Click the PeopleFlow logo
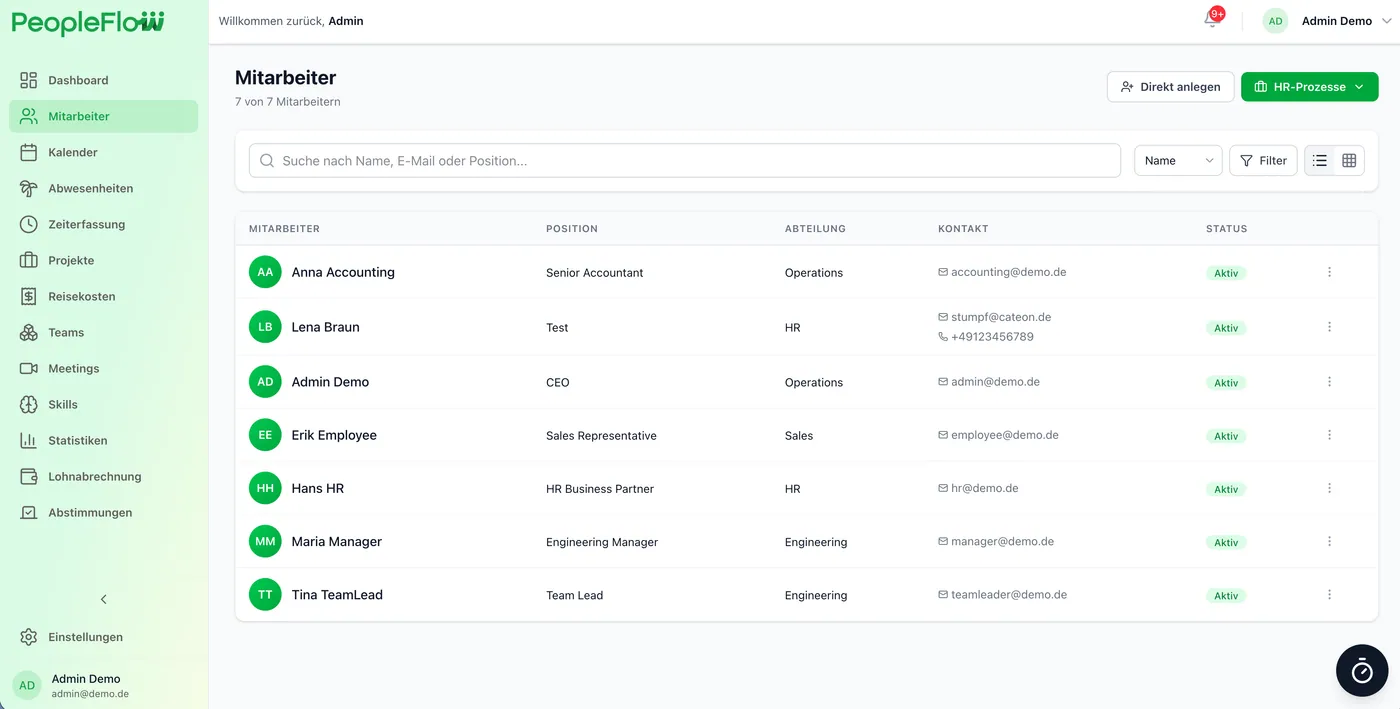The width and height of the screenshot is (1400, 709). click(x=88, y=22)
